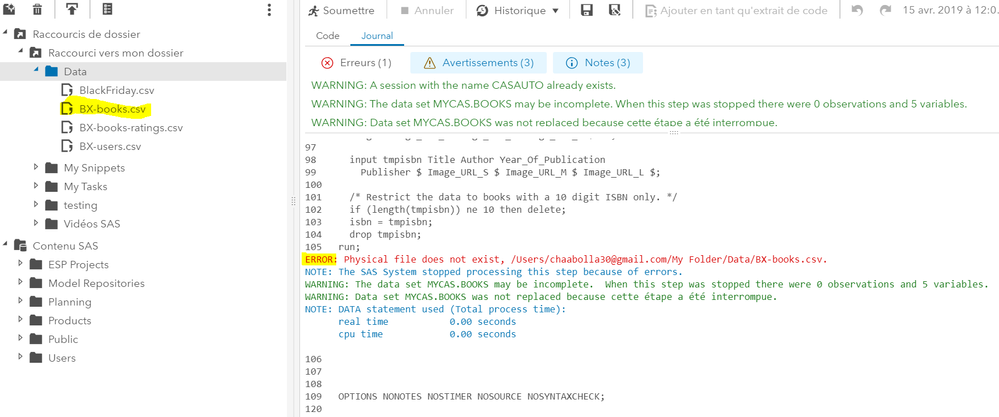Screen dimensions: 999x417
Task: Run the program with Soumettre
Action: pyautogui.click(x=341, y=11)
